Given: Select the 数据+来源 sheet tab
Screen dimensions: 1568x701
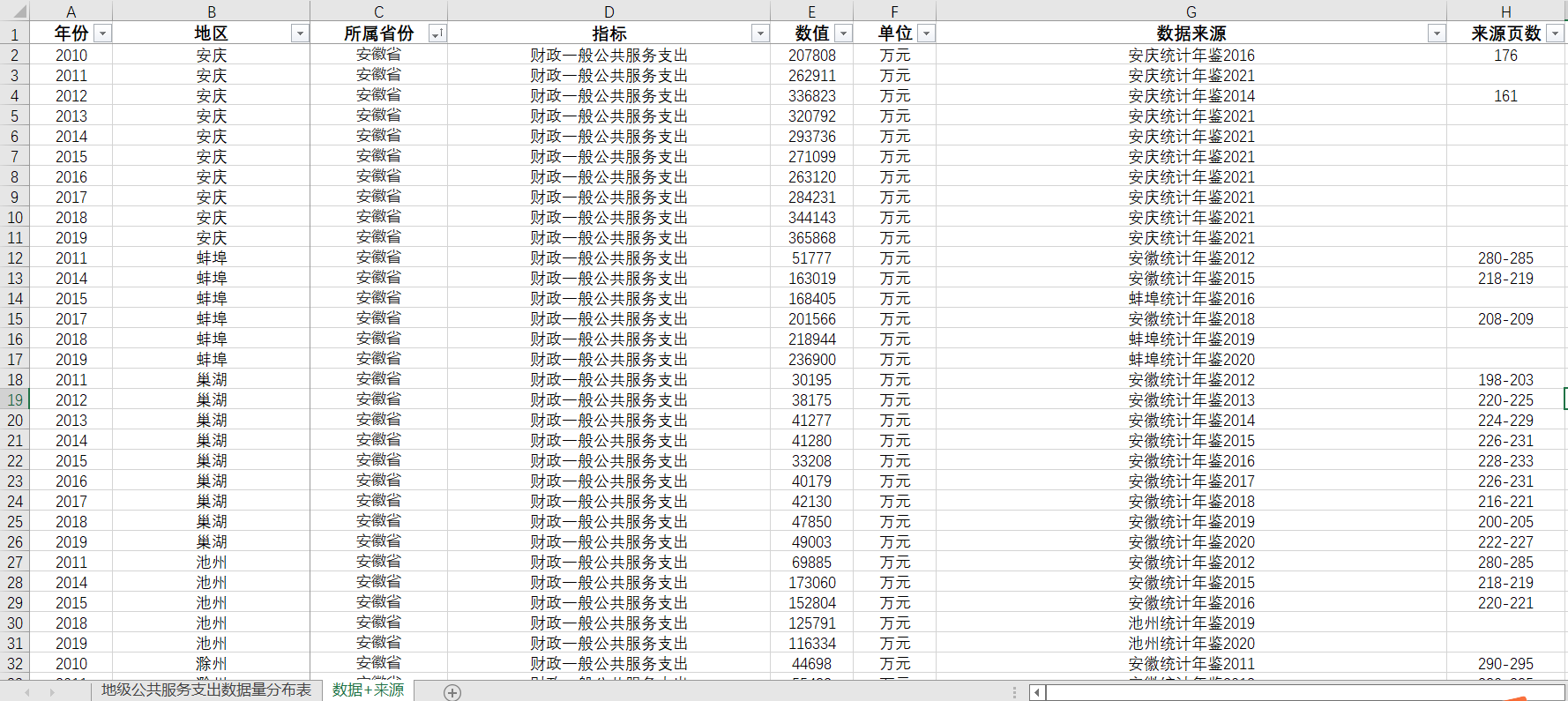Looking at the screenshot, I should click(368, 690).
